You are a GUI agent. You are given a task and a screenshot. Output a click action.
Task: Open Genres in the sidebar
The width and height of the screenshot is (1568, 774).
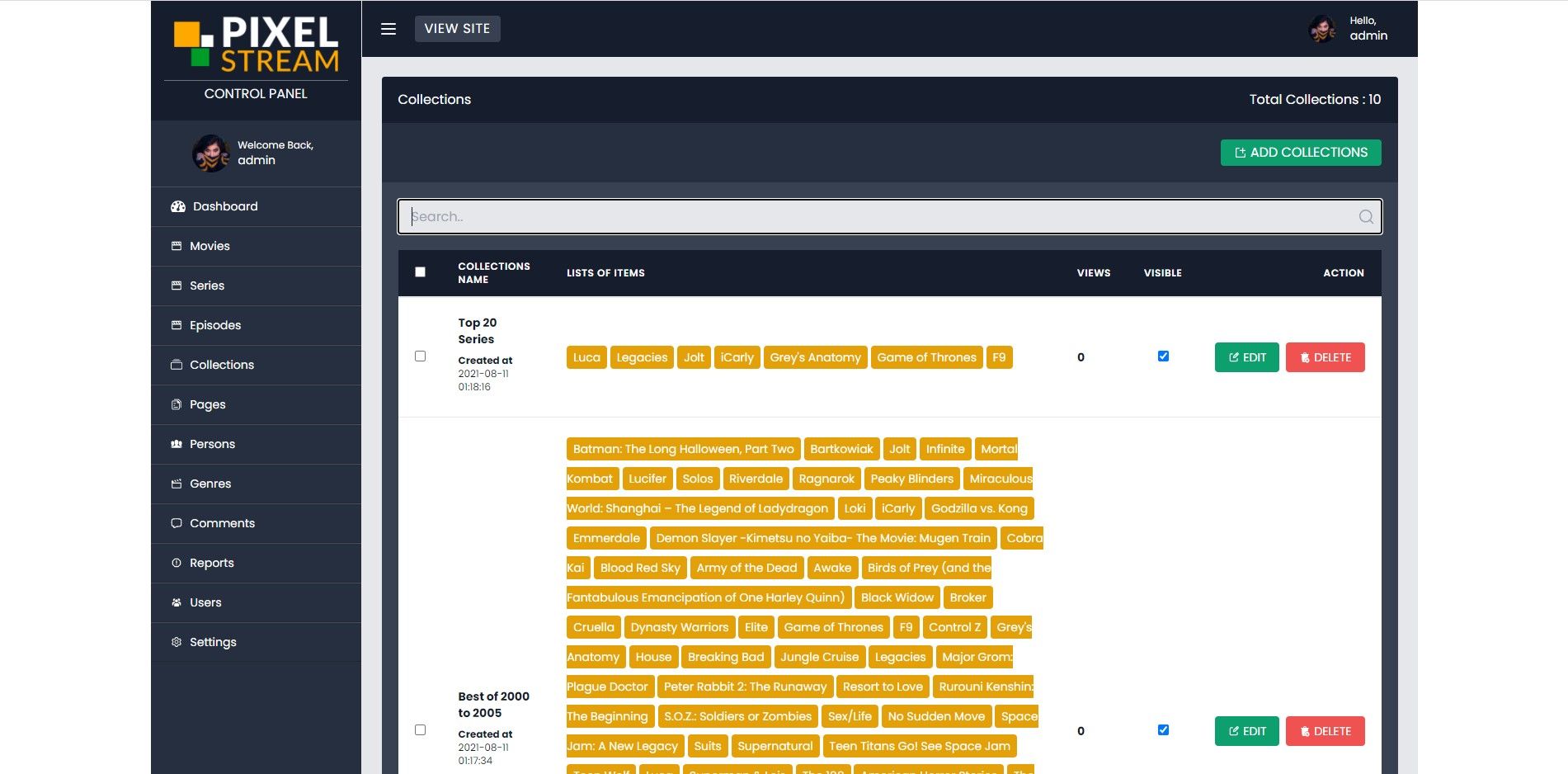pos(256,484)
